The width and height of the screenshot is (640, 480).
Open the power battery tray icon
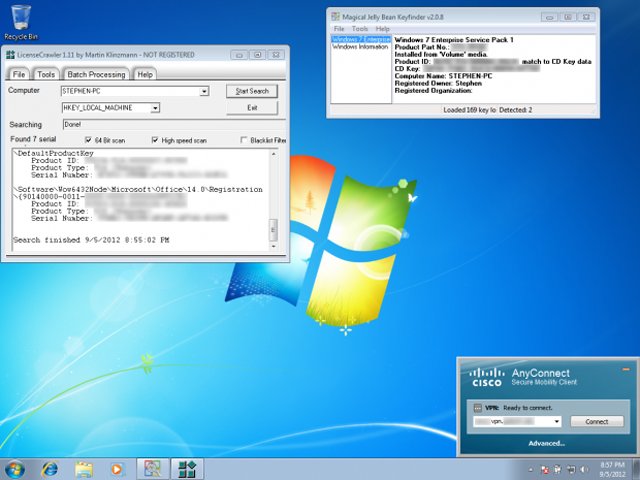tap(557, 470)
